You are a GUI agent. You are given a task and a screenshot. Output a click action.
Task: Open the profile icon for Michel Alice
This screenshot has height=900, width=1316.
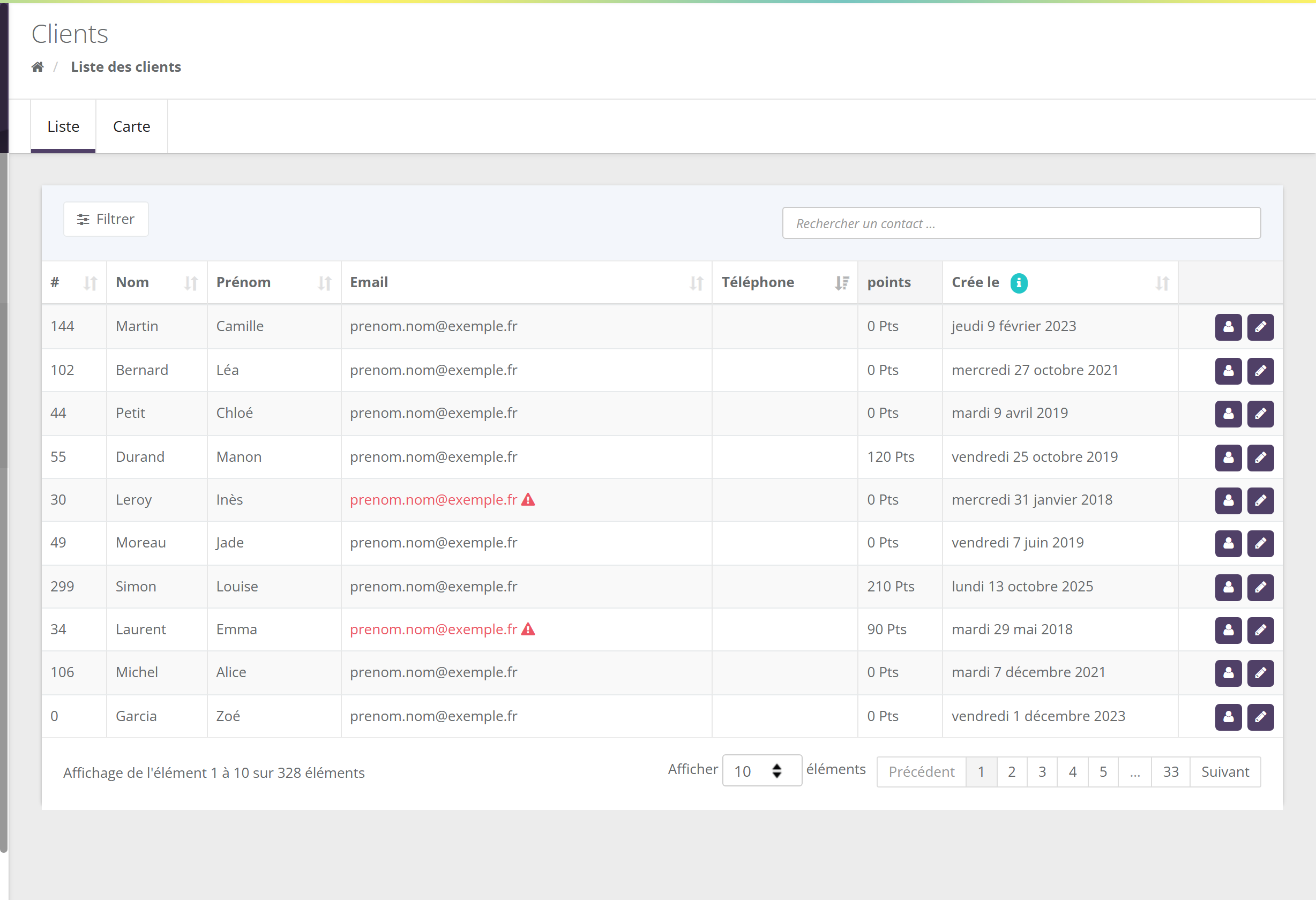coord(1228,673)
